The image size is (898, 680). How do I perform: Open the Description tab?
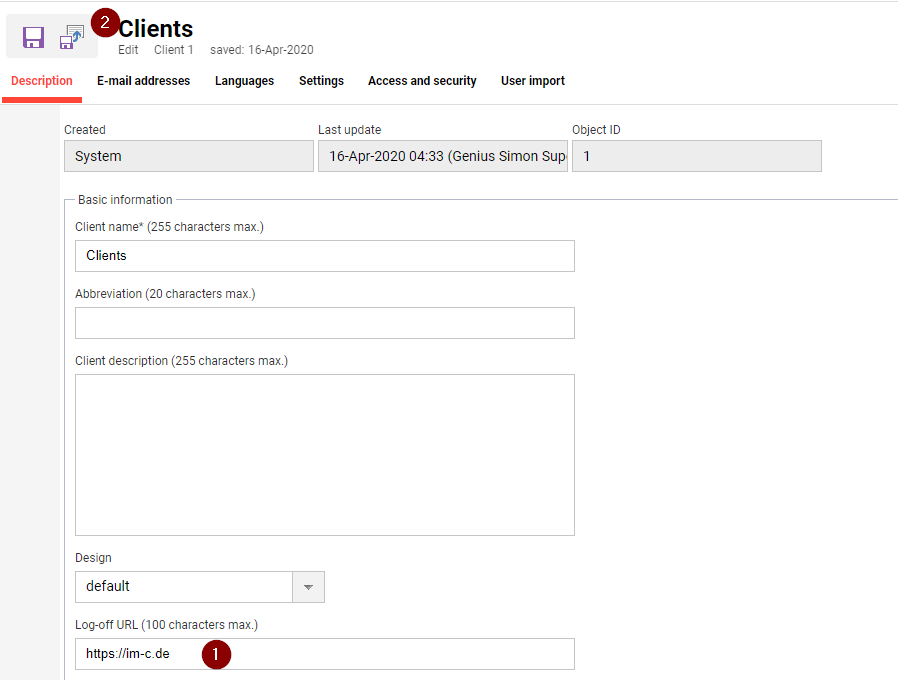[42, 81]
